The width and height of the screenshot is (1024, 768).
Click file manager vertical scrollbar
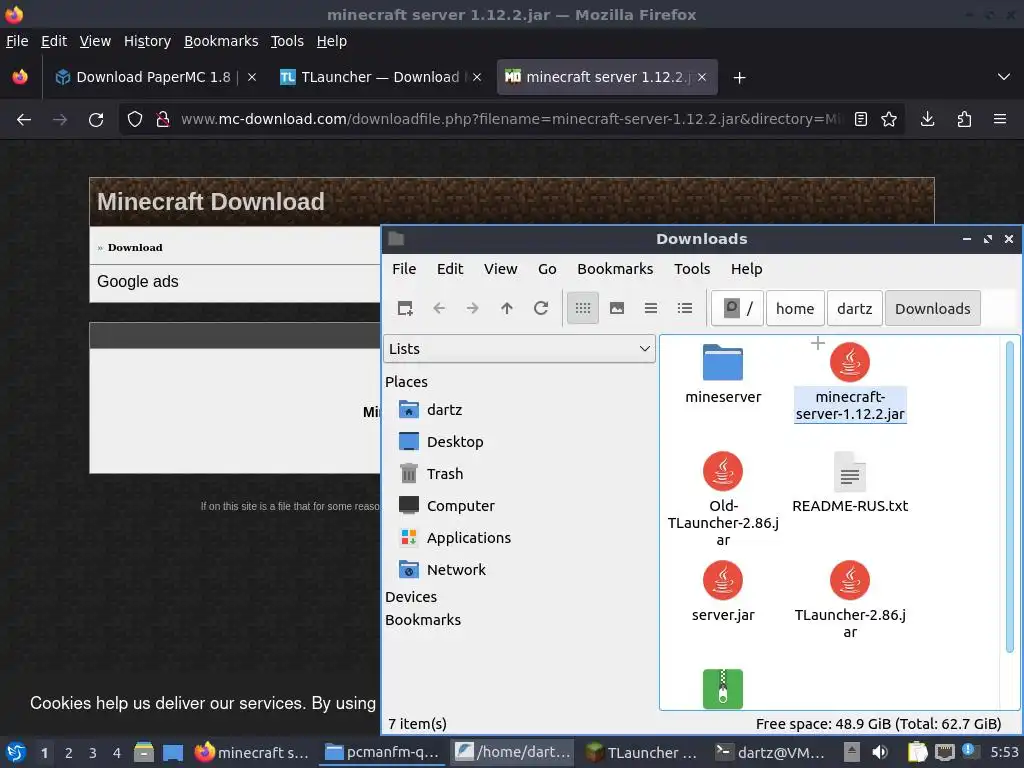[x=1010, y=496]
